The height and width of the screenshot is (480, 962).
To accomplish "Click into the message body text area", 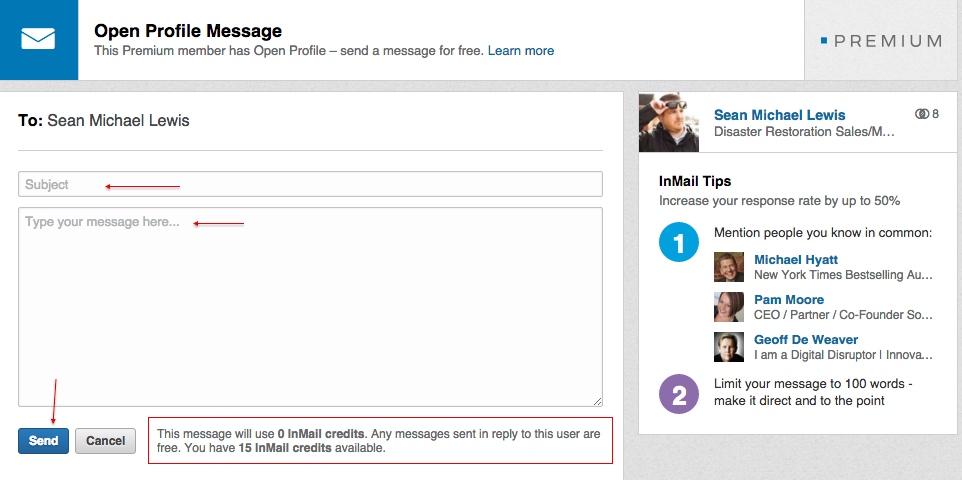I will click(x=310, y=307).
